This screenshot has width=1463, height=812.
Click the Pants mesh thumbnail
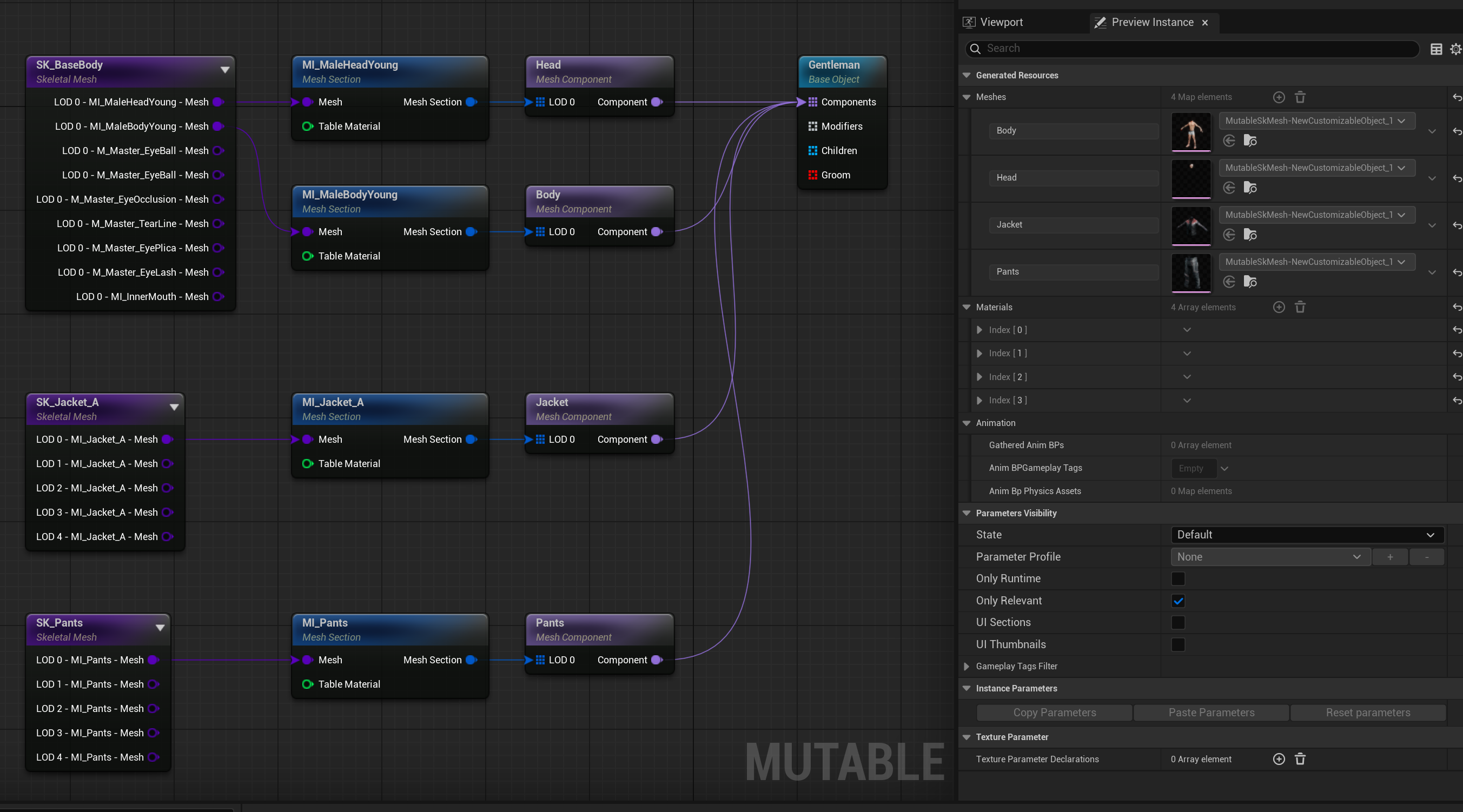(x=1191, y=273)
